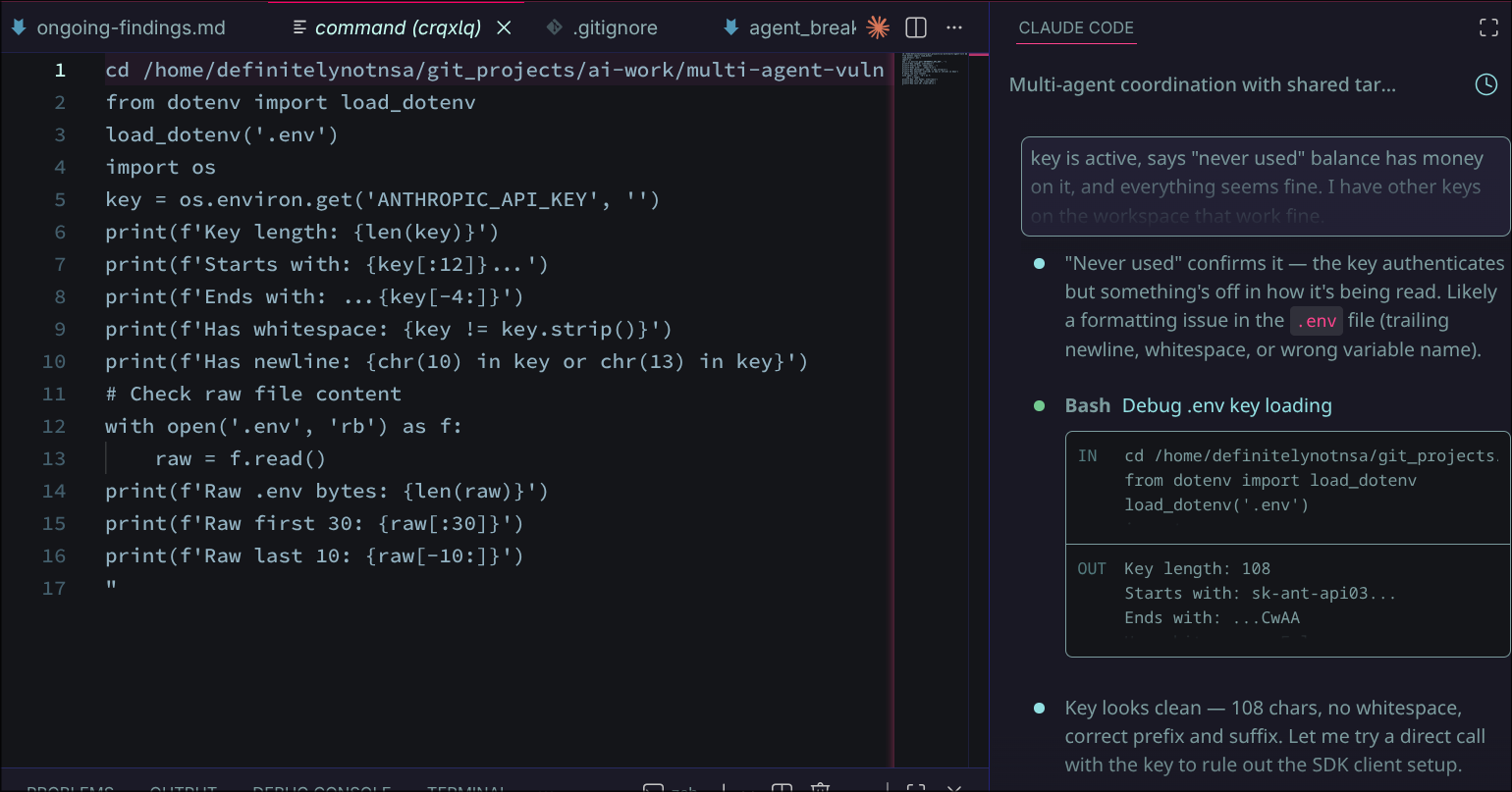This screenshot has width=1512, height=792.
Task: Select the command (crqxlq) editor tab
Action: coord(398,27)
